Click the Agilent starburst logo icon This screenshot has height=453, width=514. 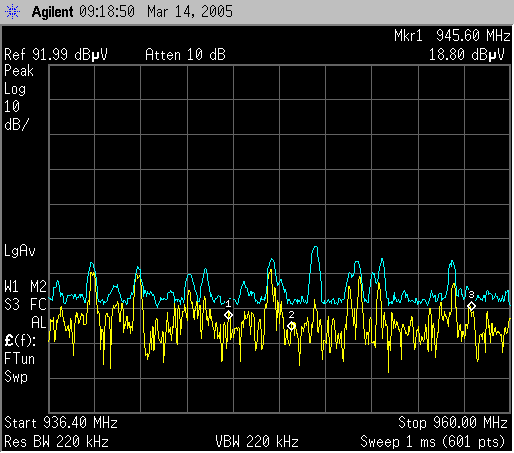coord(12,12)
